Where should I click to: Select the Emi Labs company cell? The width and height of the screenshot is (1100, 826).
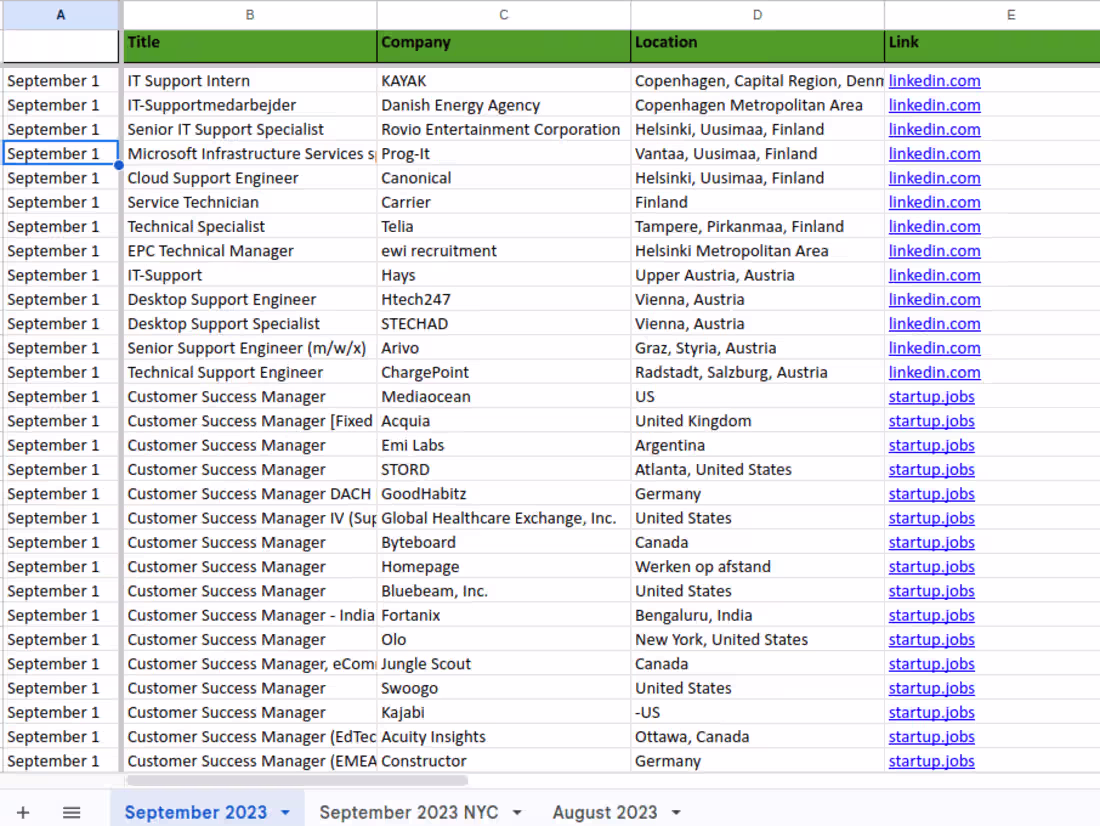point(504,446)
